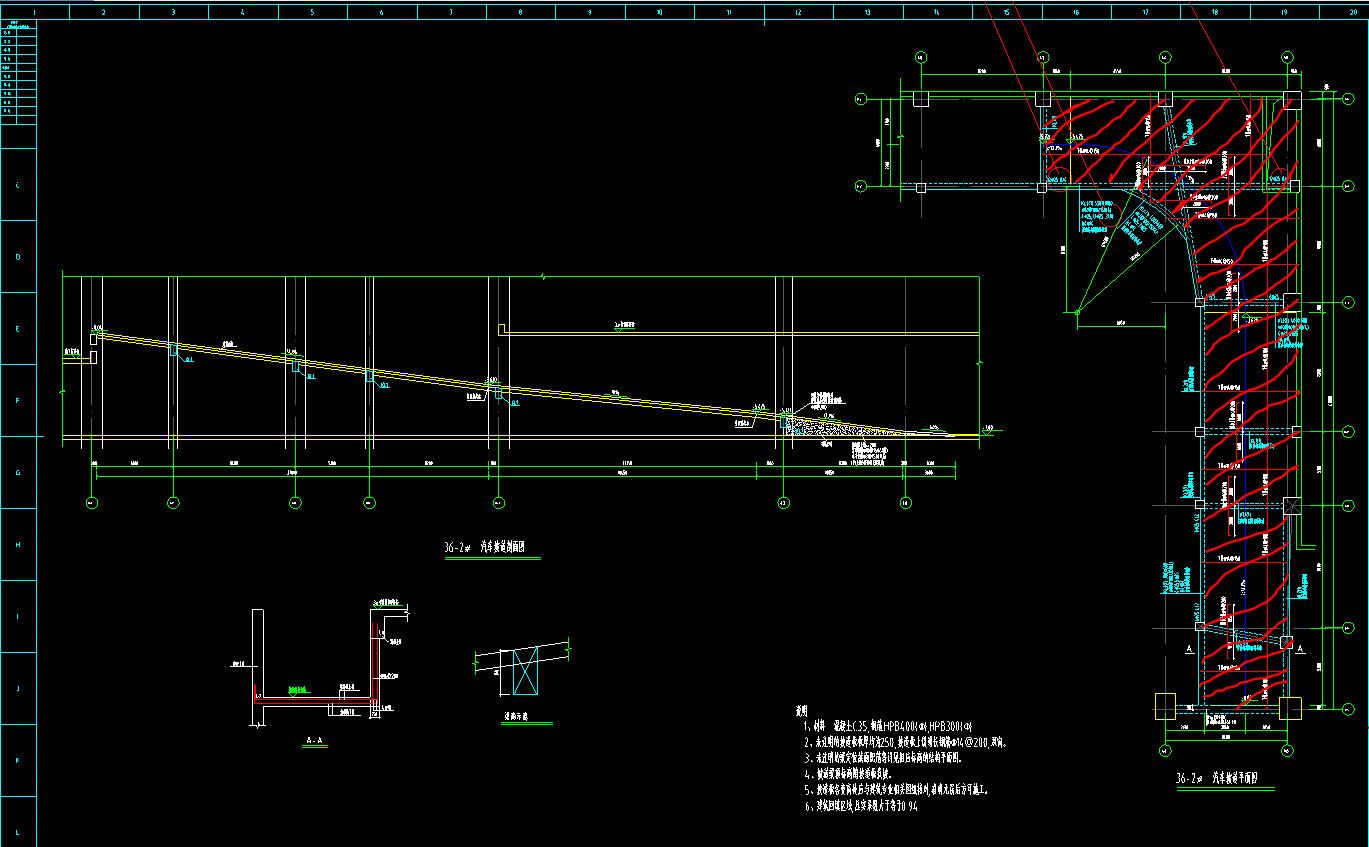Click zone number 5 in the top border
This screenshot has width=1369, height=847.
click(x=312, y=14)
